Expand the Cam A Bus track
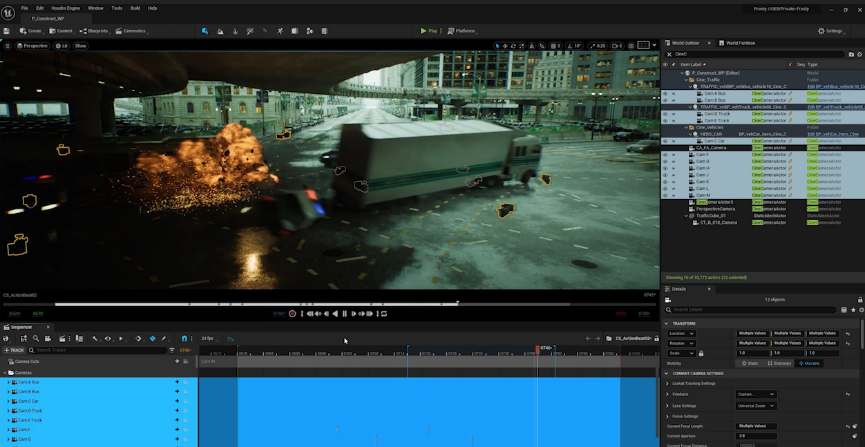Screen dimensions: 865x447 [x=9, y=382]
